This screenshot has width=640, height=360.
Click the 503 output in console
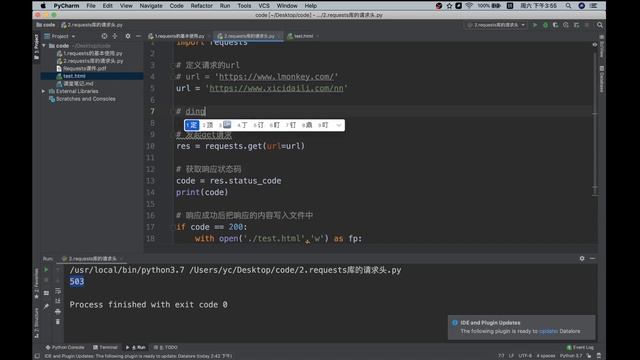point(77,281)
